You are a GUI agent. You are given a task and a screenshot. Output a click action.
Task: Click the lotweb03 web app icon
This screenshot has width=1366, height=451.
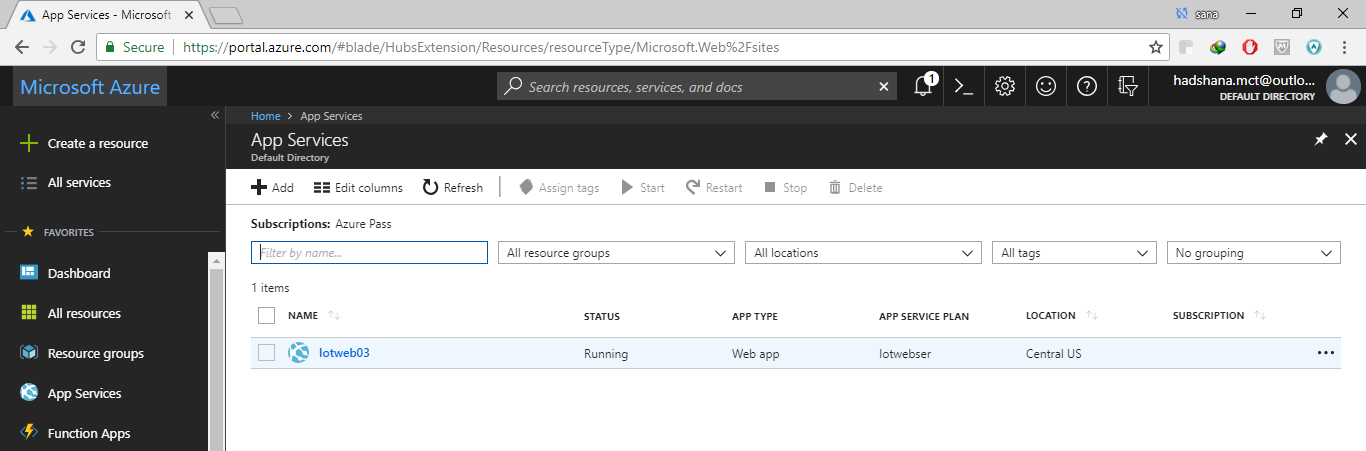pos(298,353)
